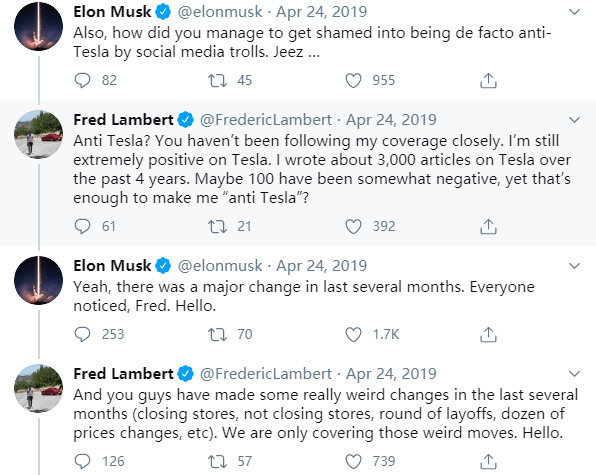Open @FredericLambert handle on highlighted tweet
This screenshot has height=475, width=596.
(x=266, y=120)
